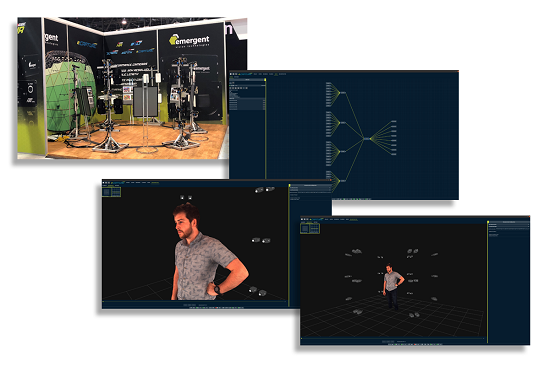The width and height of the screenshot is (550, 366).
Task: Select rightmost top-right camera in close-up viewer
Action: (x=270, y=189)
